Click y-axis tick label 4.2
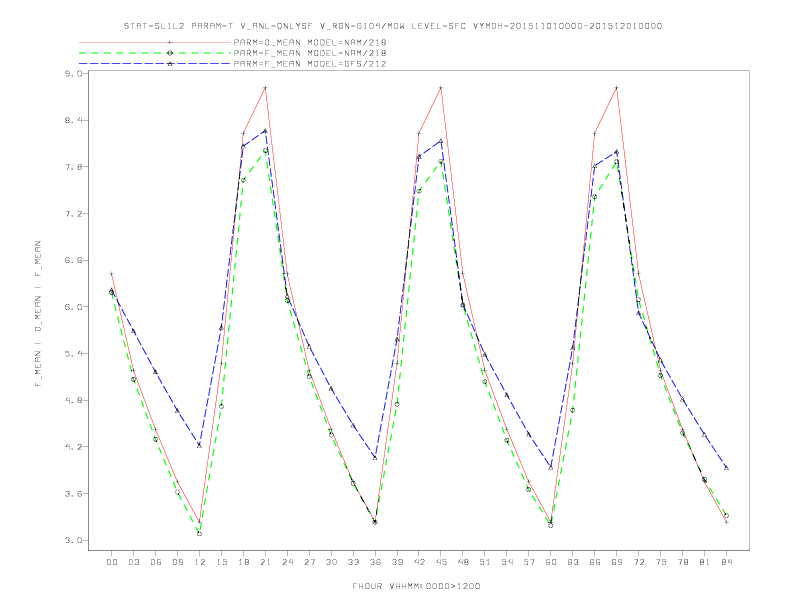 [x=73, y=447]
